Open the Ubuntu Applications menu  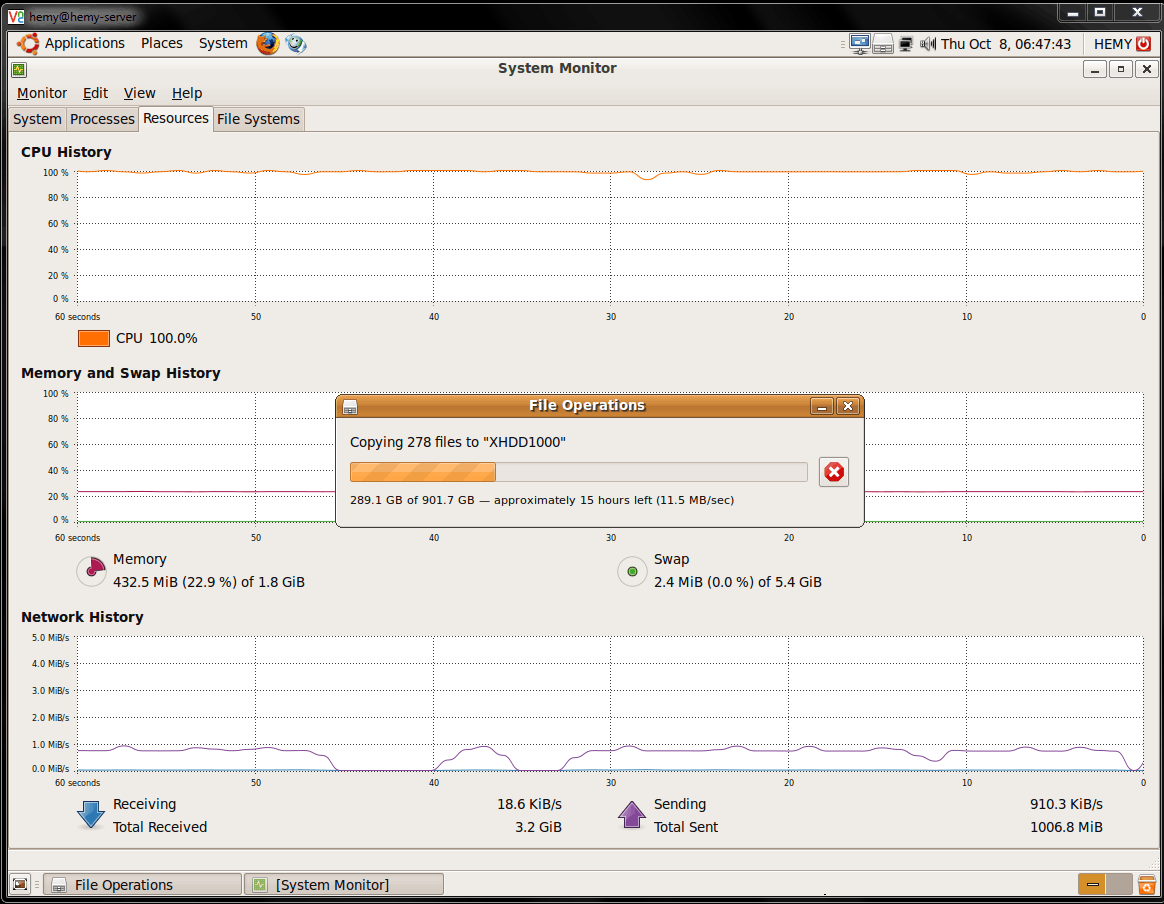[71, 44]
